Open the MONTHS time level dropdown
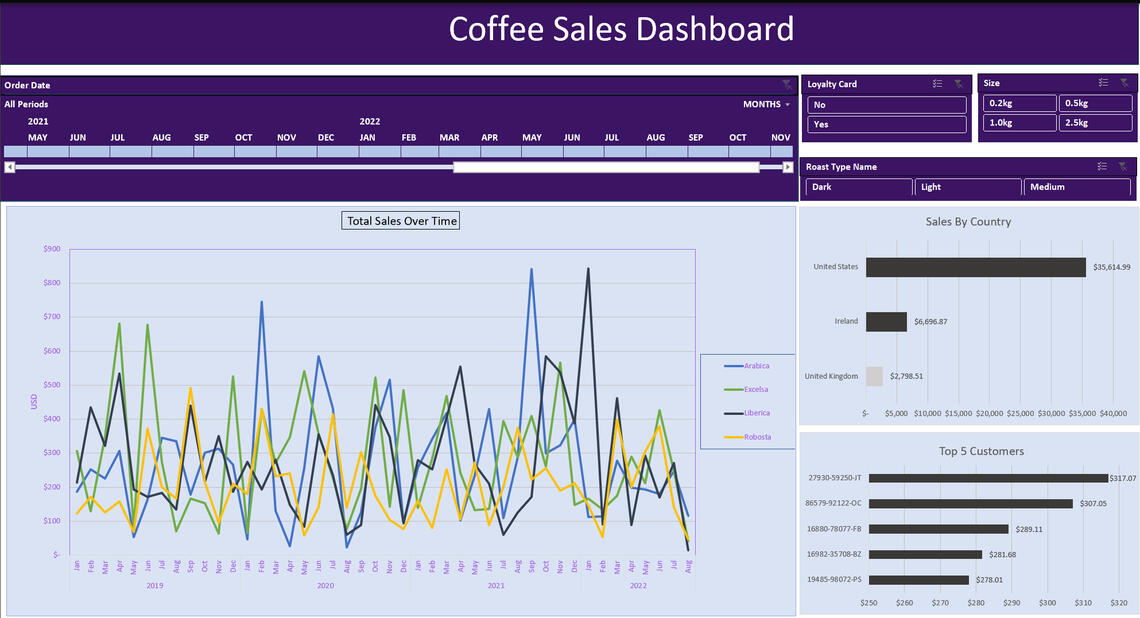This screenshot has height=618, width=1140. tap(766, 105)
